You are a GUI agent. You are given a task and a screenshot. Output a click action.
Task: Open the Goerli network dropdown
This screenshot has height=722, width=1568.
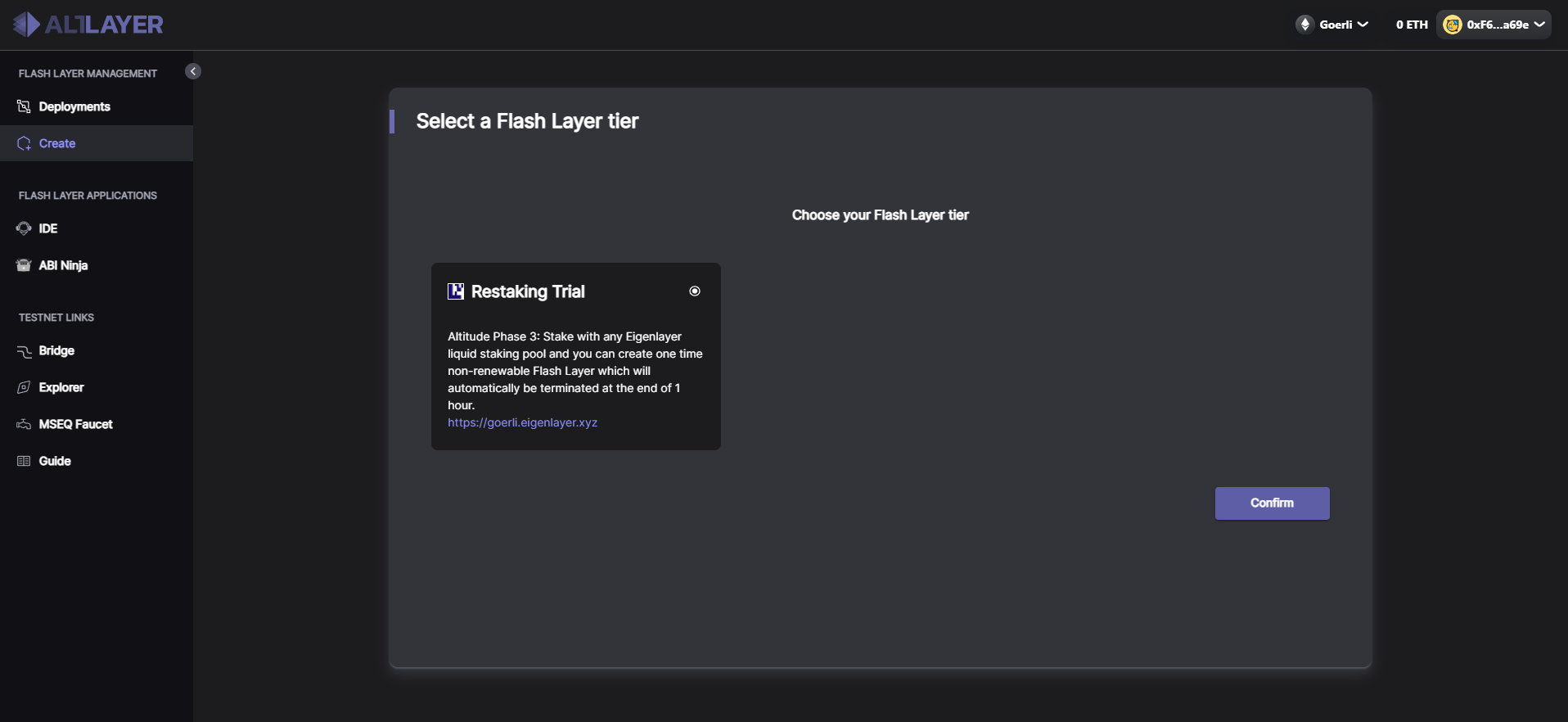(1332, 25)
